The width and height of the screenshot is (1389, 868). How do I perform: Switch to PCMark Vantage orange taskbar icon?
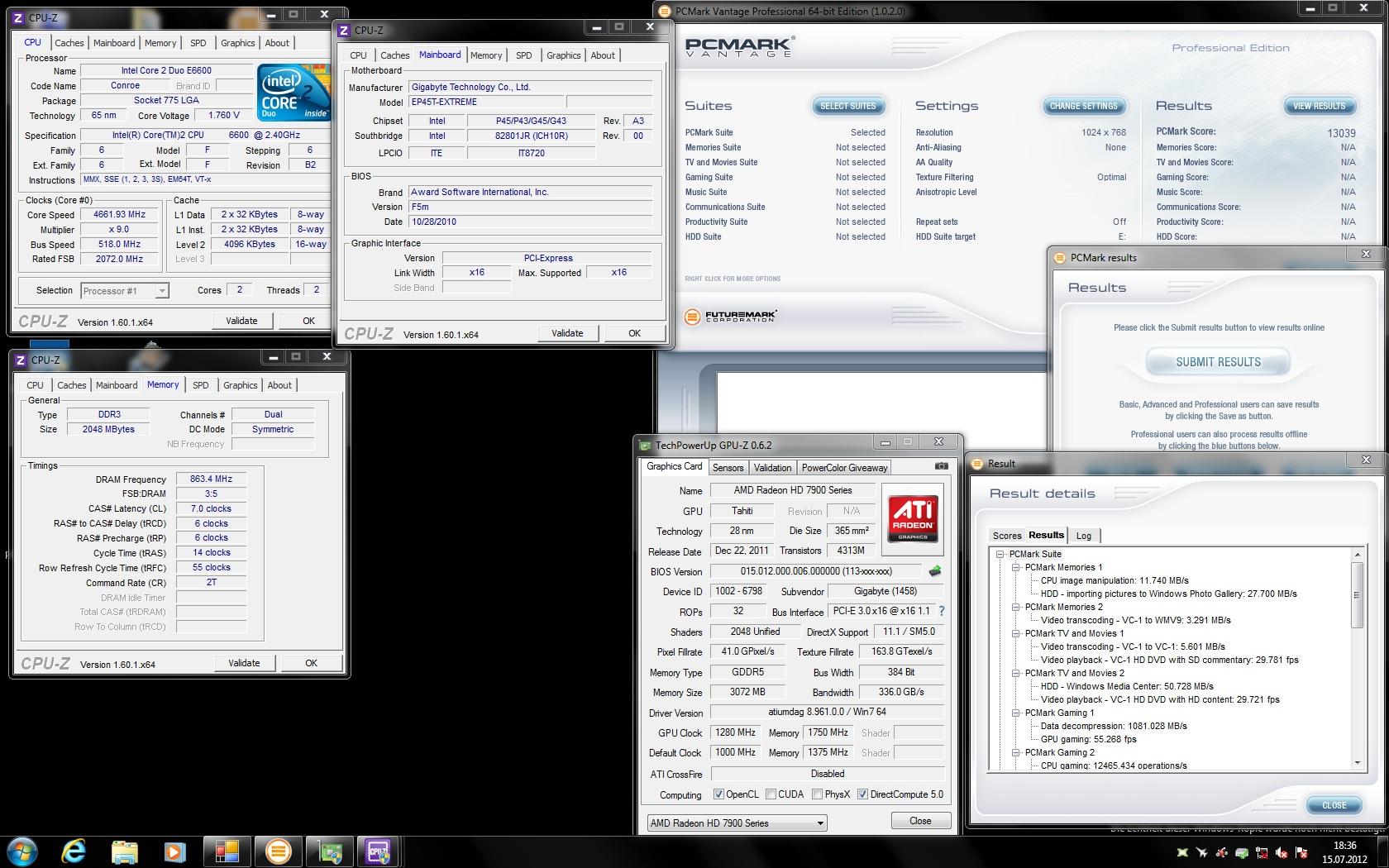coord(279,851)
